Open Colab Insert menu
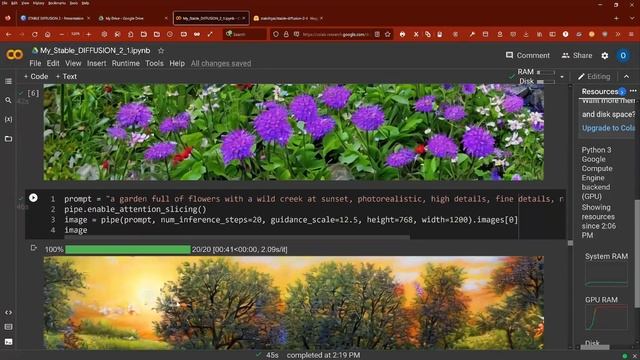The image size is (640, 360). pos(96,64)
